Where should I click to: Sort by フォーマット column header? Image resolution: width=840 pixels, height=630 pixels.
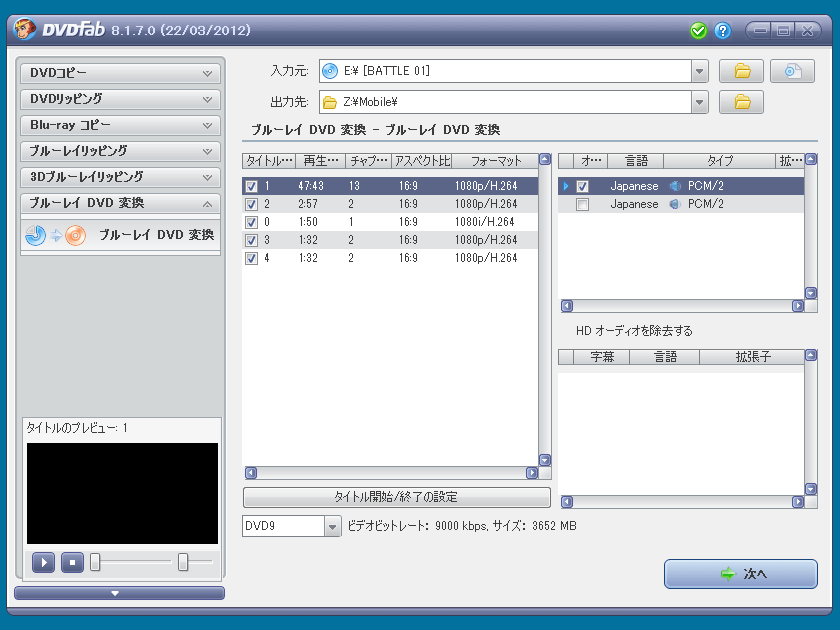[x=496, y=161]
